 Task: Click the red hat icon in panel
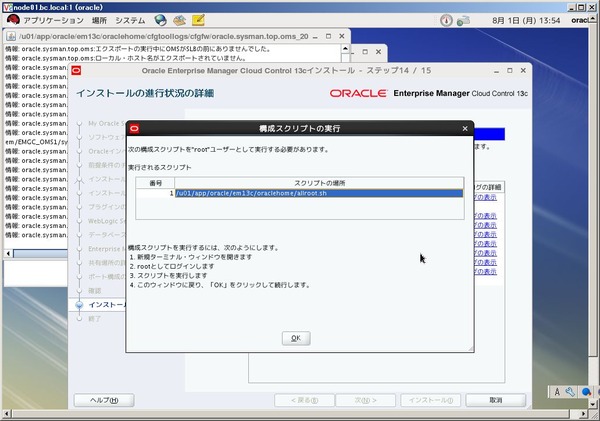click(13, 20)
